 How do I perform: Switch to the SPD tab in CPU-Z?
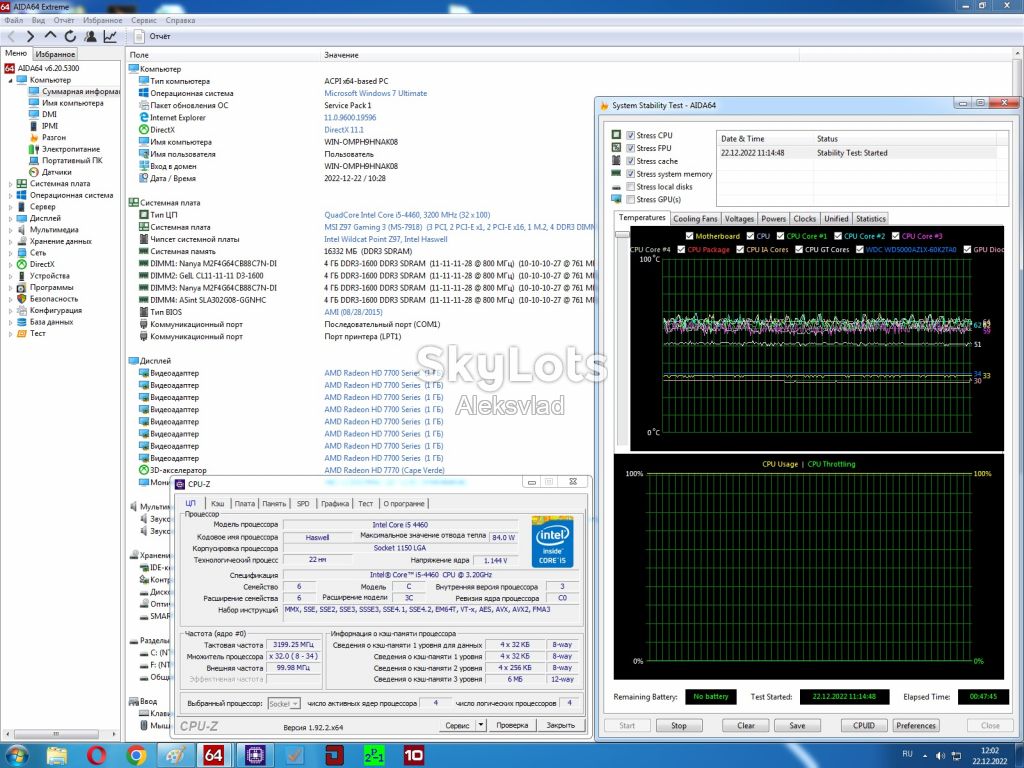tap(303, 504)
